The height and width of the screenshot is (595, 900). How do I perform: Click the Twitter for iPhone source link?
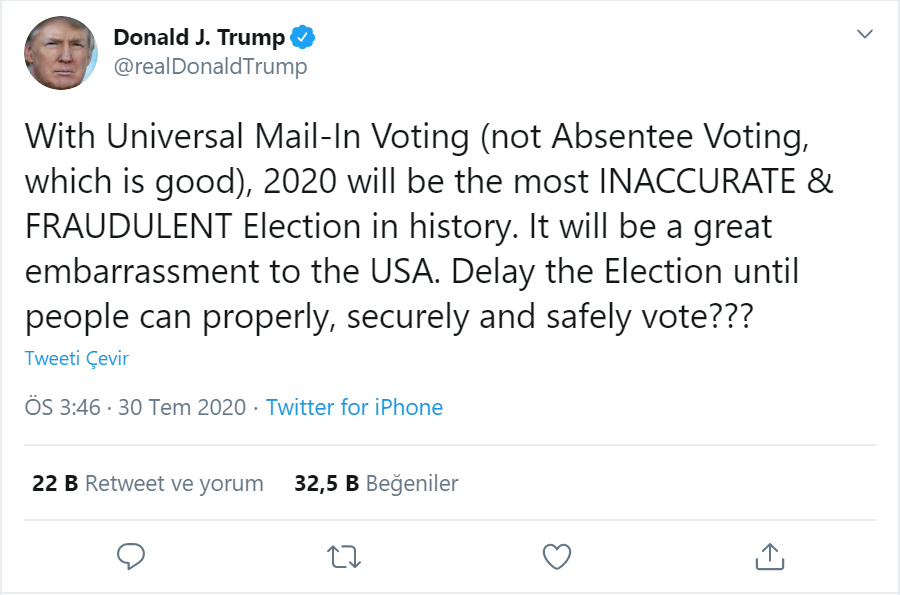tap(354, 408)
